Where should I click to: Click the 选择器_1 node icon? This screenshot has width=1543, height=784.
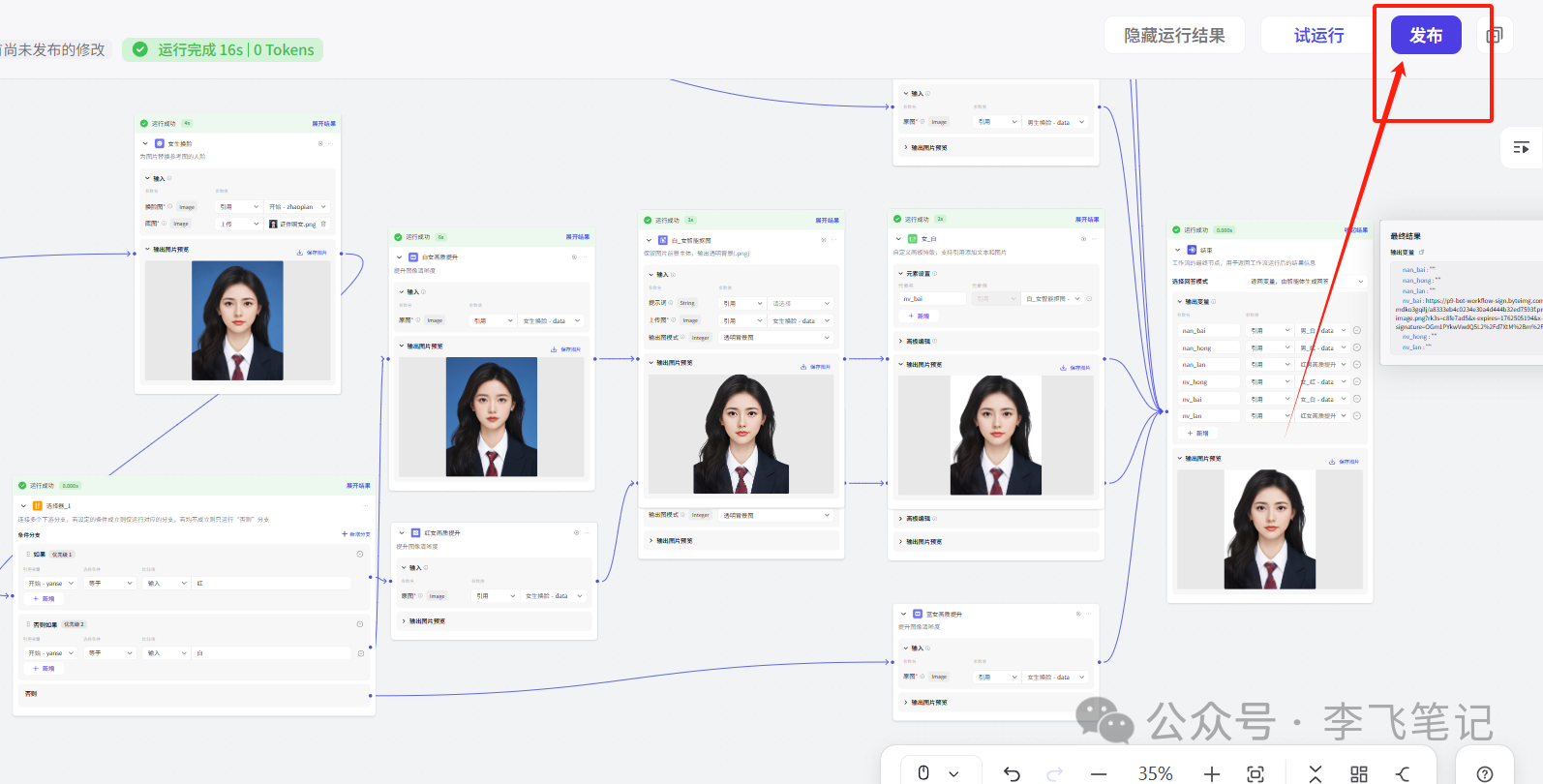38,506
